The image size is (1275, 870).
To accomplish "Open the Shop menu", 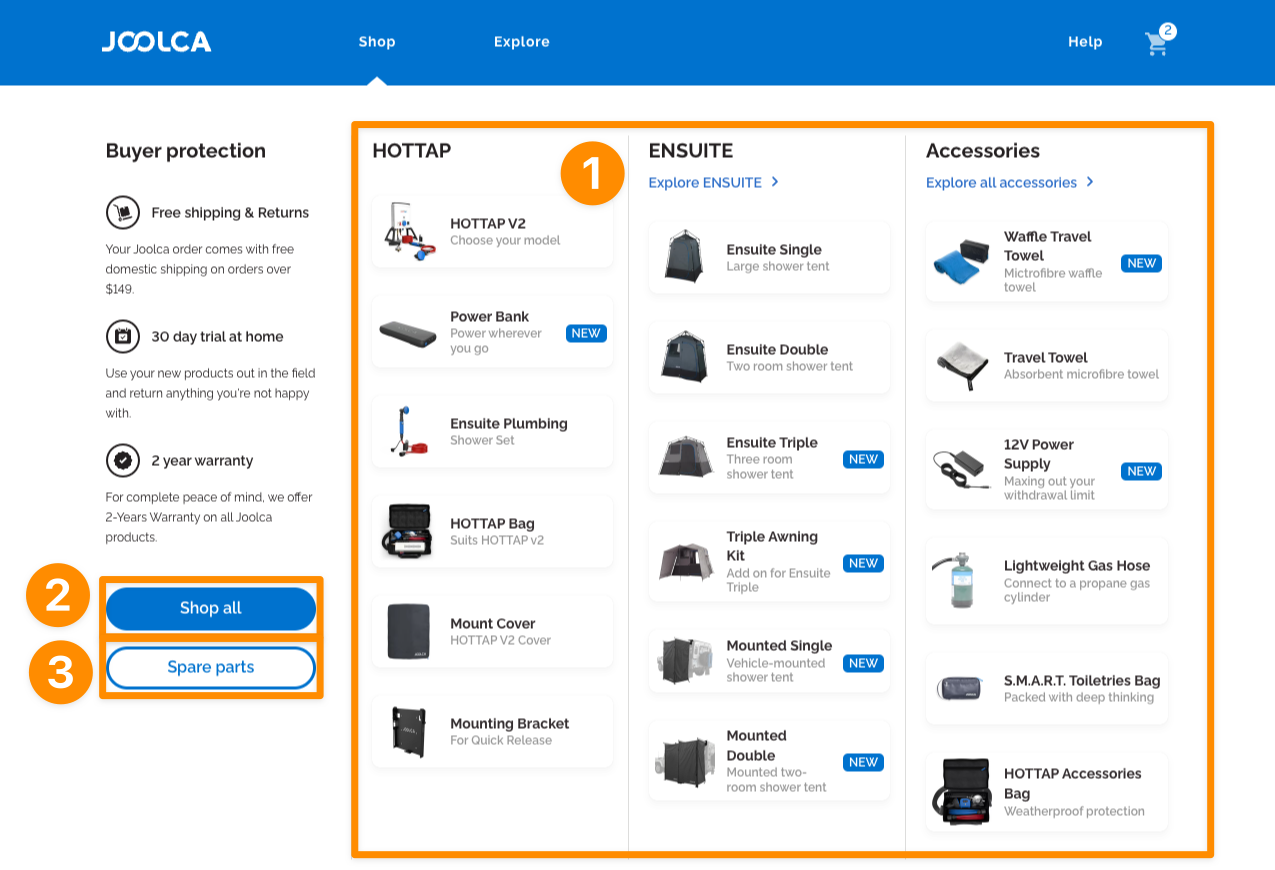I will 377,42.
